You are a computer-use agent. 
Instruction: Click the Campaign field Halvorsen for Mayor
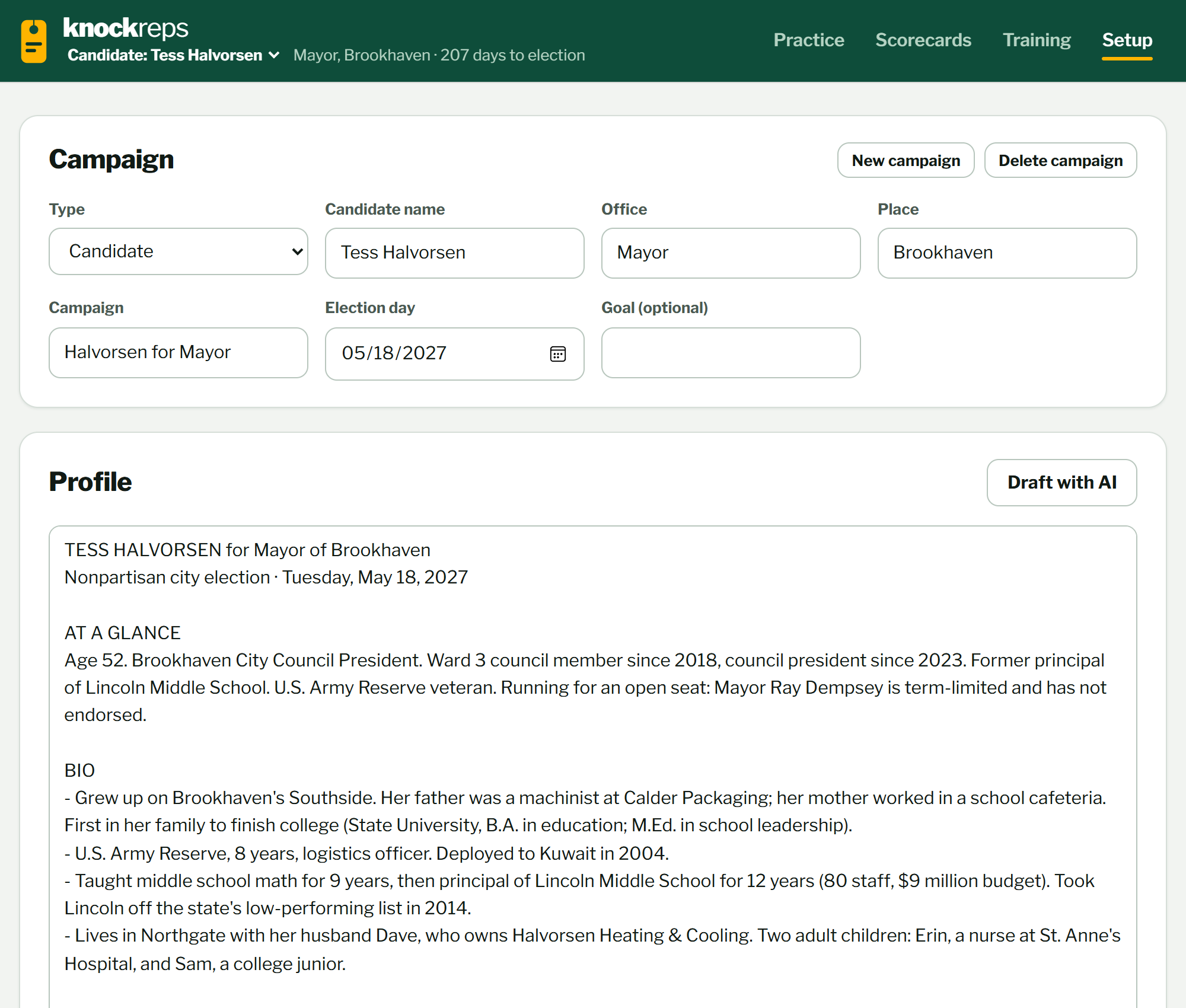click(178, 353)
